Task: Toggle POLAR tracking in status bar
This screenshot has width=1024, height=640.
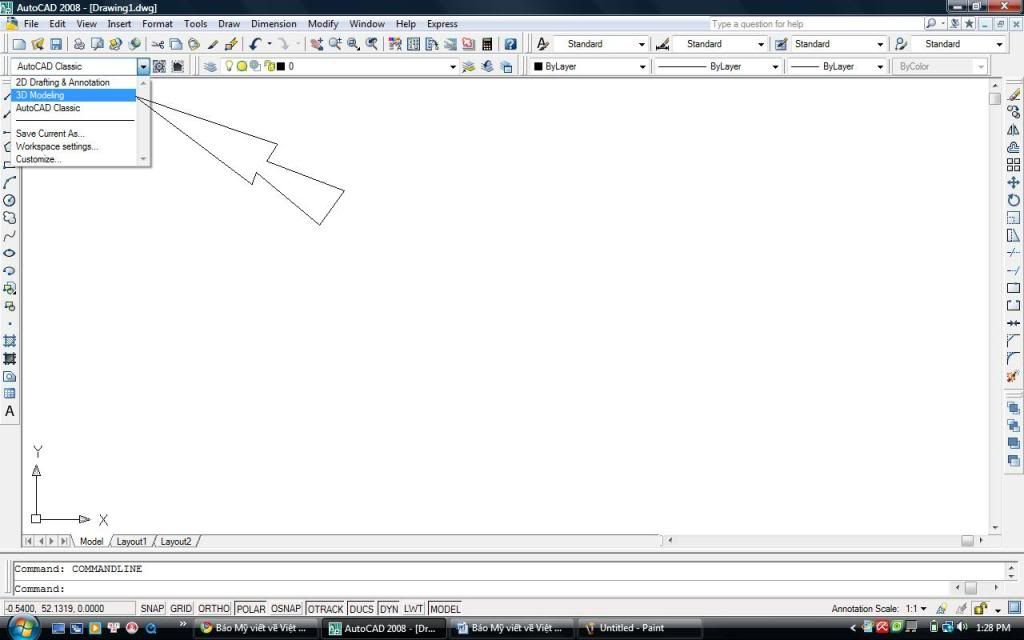Action: 251,609
